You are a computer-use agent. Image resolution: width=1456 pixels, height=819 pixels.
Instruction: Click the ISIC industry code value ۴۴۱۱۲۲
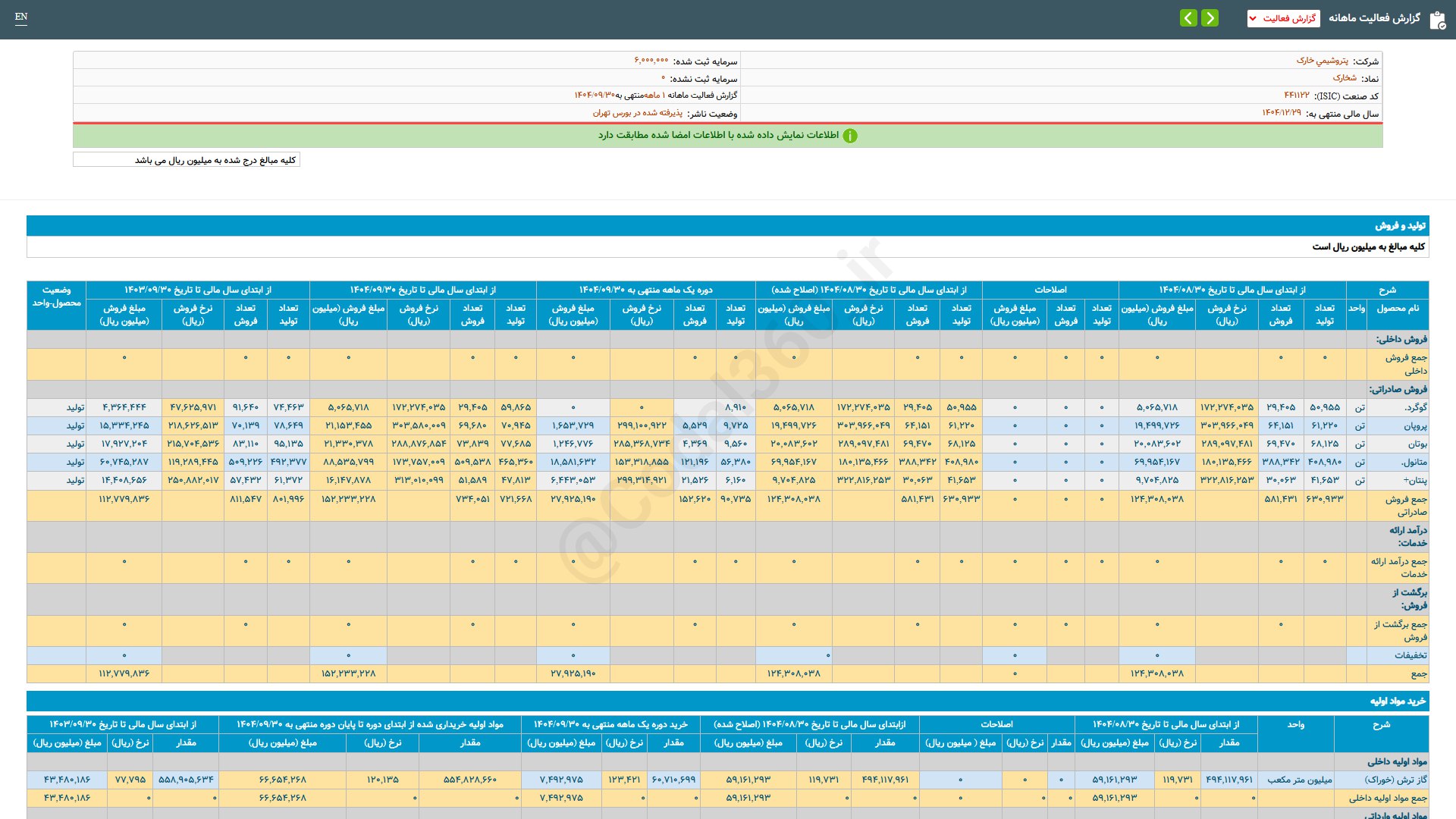pyautogui.click(x=1296, y=96)
